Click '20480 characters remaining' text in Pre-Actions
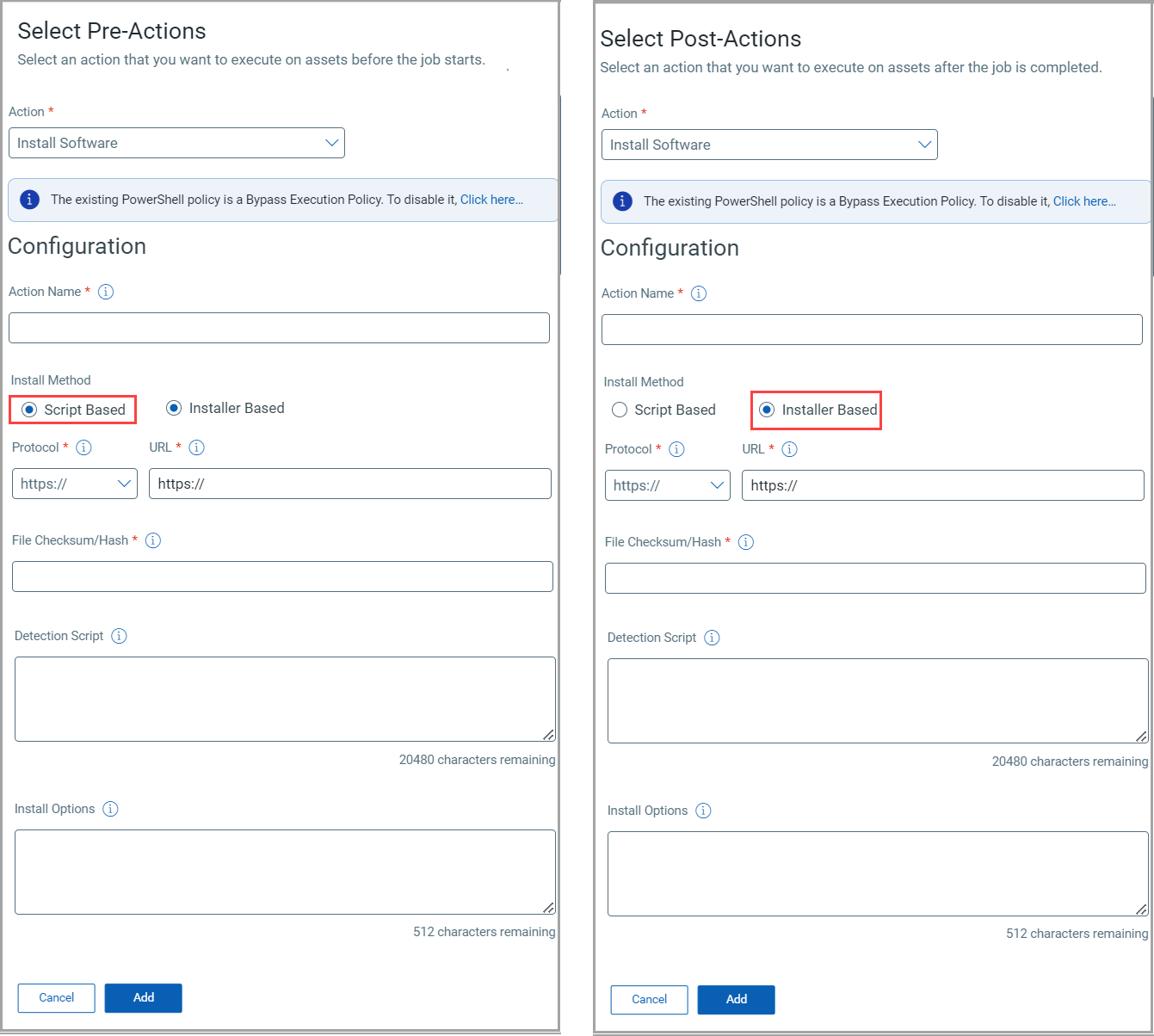1154x1036 pixels. coord(478,760)
